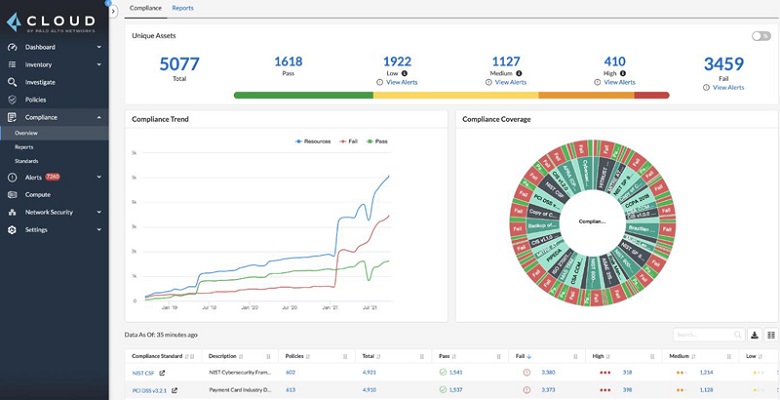Open View Alerts under Low
Screen dimensions: 780x400
point(400,83)
